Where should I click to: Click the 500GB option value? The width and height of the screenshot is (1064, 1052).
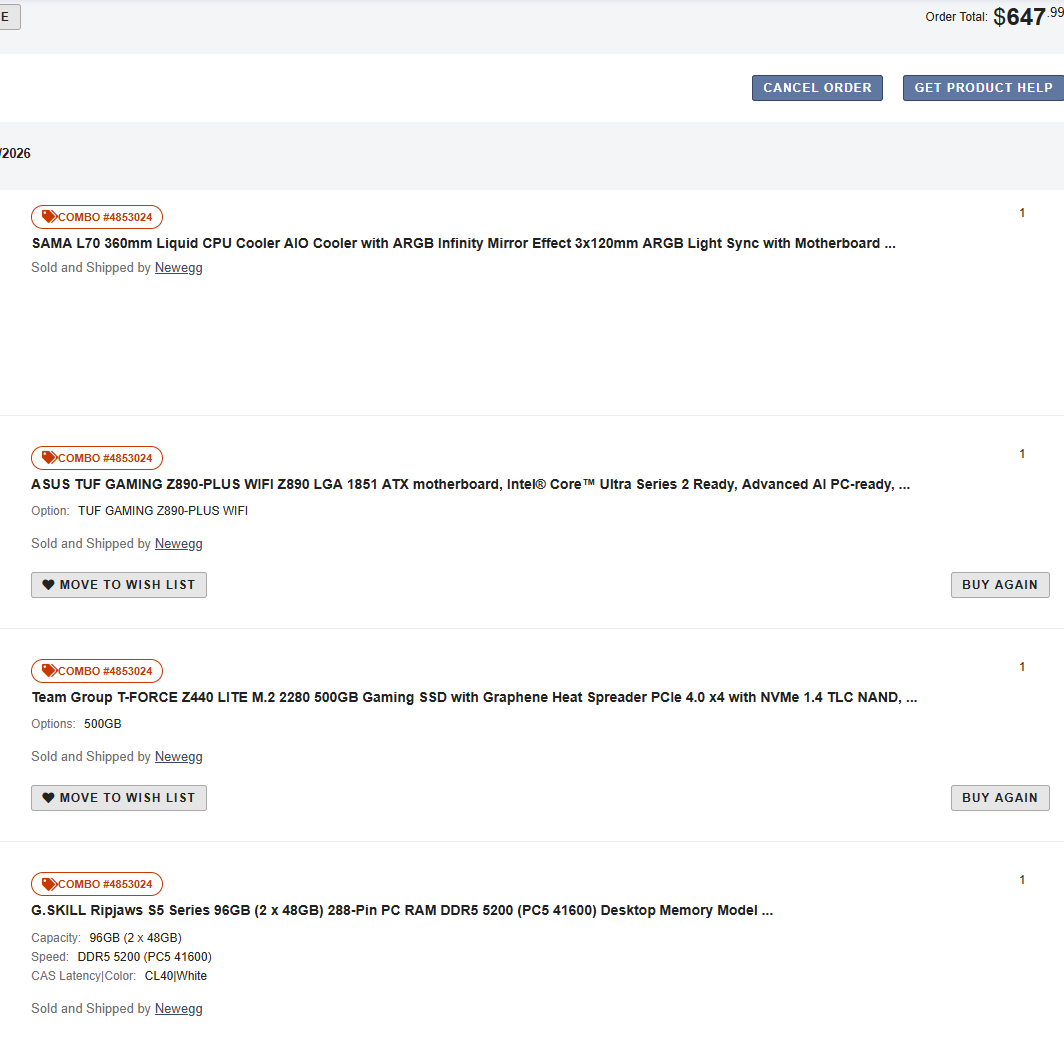[102, 724]
